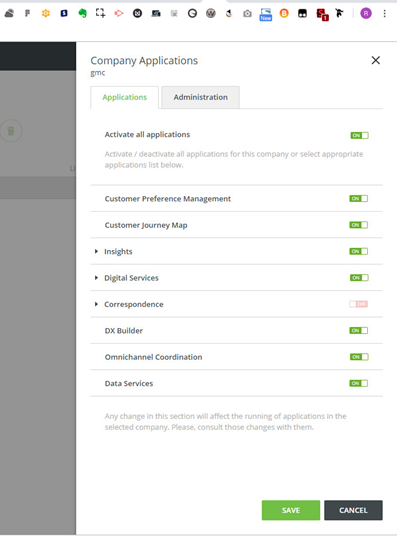
Task: Click the Company Applications heading
Action: (x=144, y=61)
